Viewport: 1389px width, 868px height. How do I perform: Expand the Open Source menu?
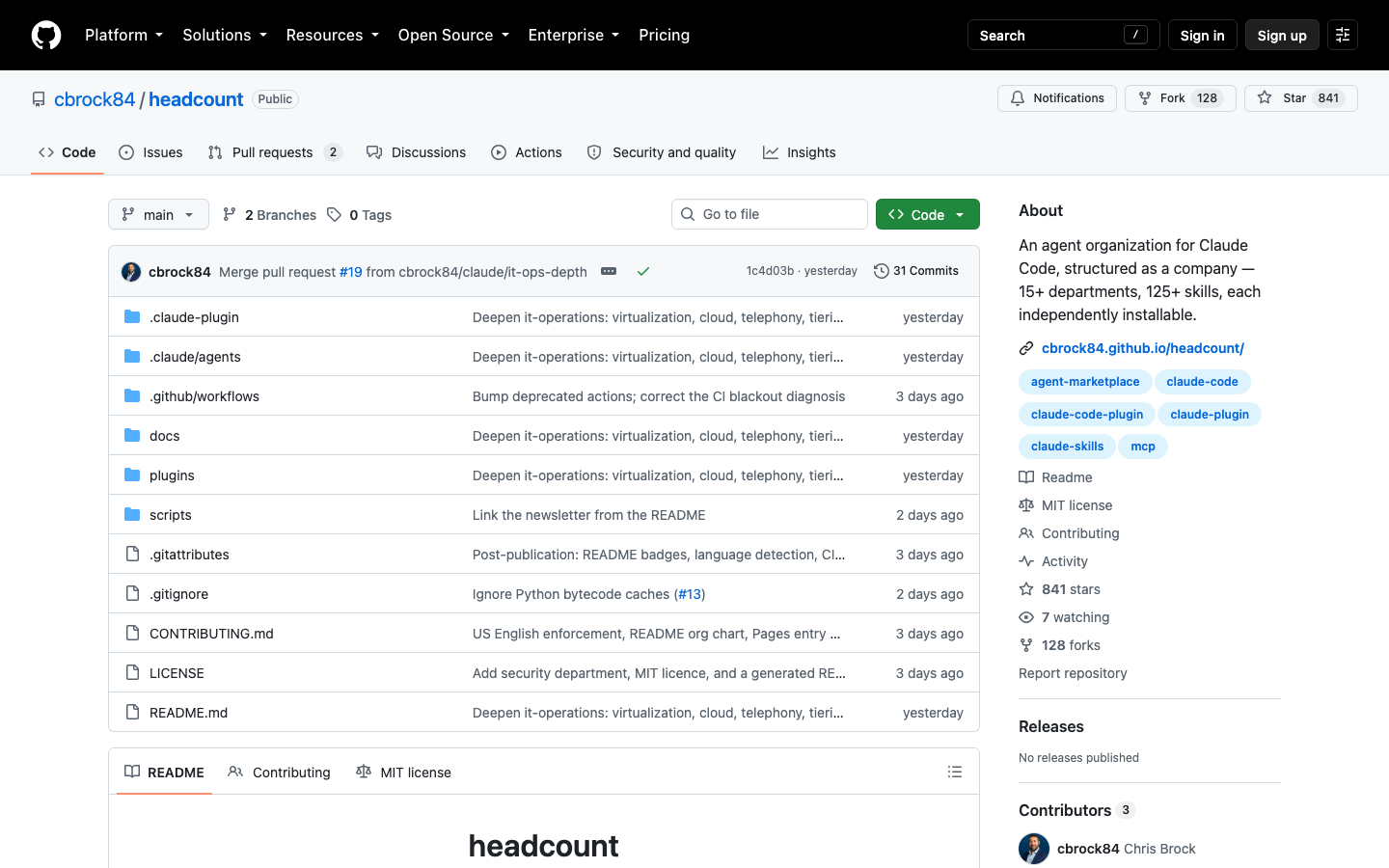coord(453,35)
